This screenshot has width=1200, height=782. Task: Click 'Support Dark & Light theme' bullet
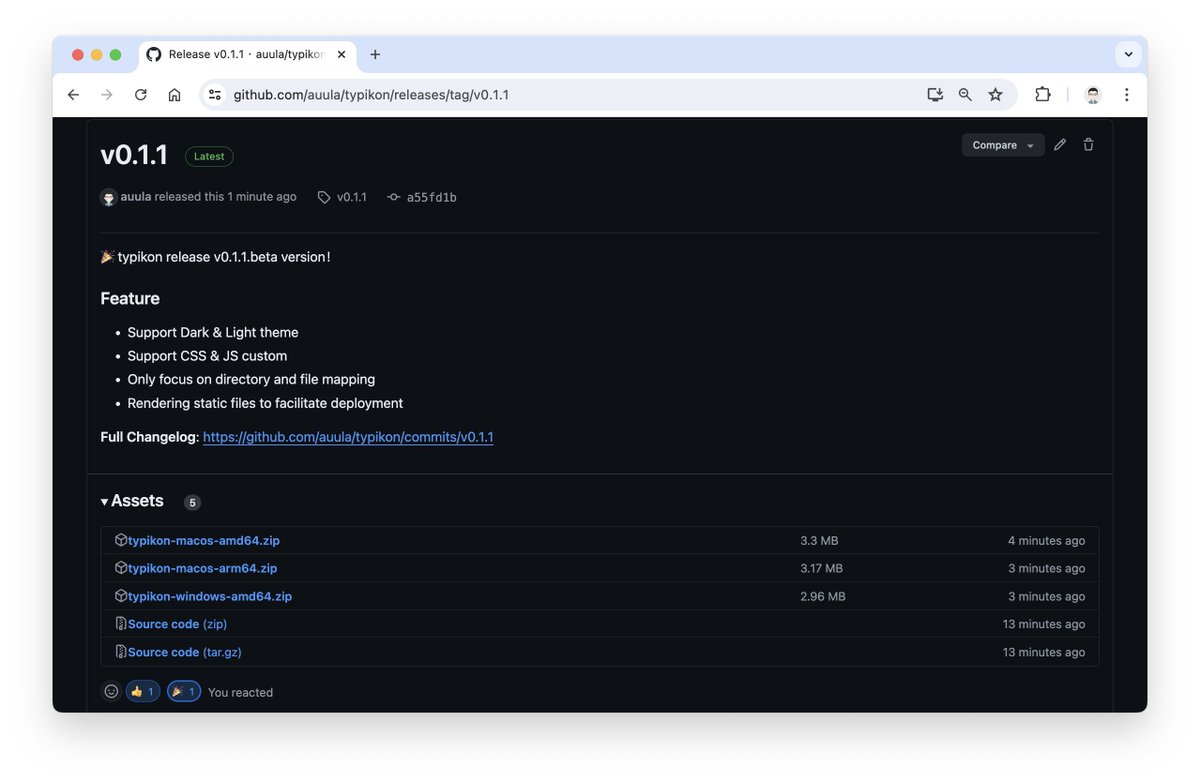coord(213,332)
